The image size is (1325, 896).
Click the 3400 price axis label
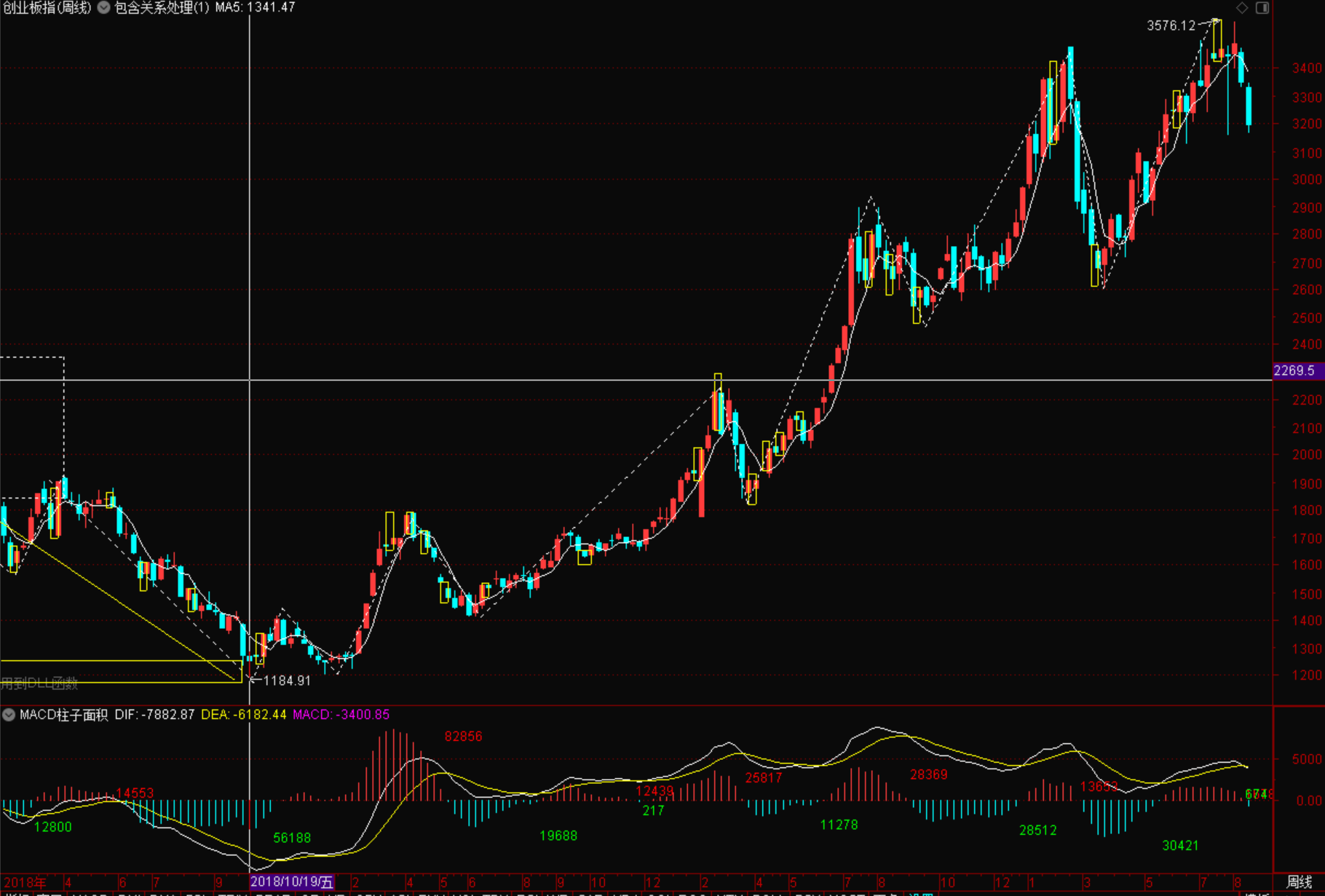1307,68
